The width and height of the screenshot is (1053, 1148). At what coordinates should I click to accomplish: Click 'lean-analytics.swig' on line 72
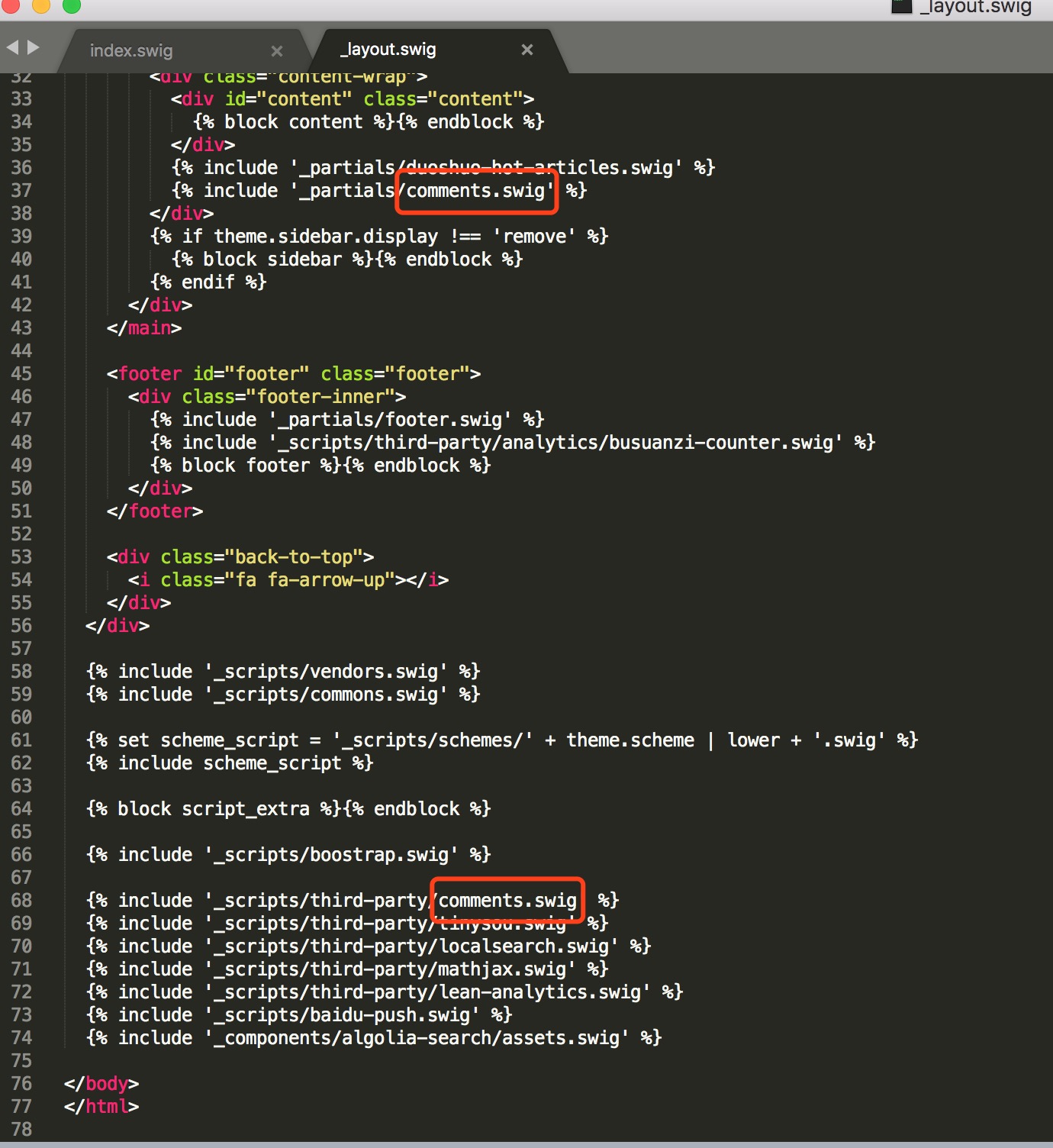tap(539, 992)
